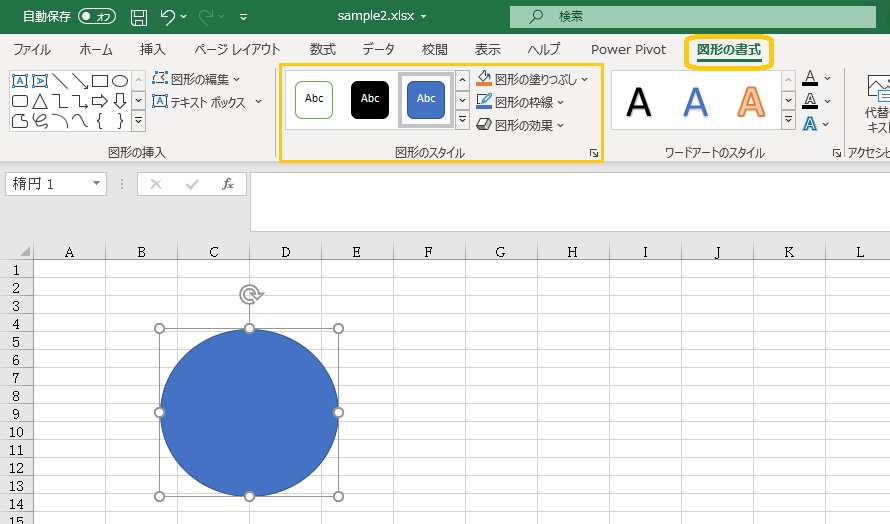This screenshot has height=524, width=890.
Task: Open the 図形のスタイル dialog launcher
Action: click(594, 153)
